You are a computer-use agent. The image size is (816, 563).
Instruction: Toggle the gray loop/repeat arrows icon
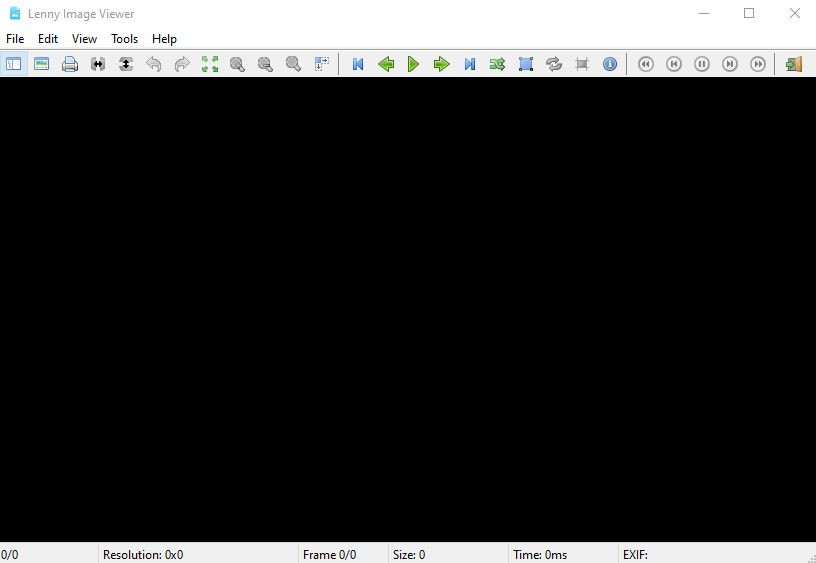coord(554,64)
